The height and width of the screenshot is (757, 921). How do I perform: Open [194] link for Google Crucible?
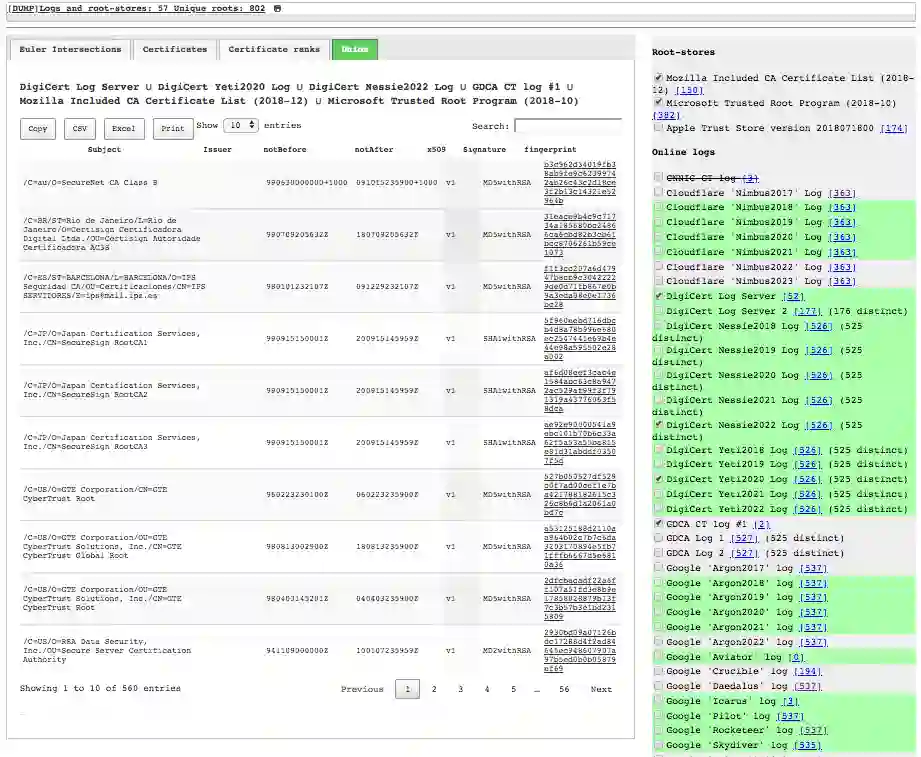808,671
